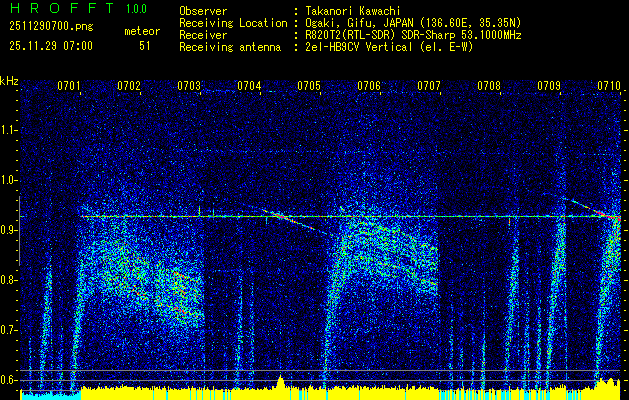Click the Receiver label
The width and height of the screenshot is (629, 400).
[x=203, y=35]
